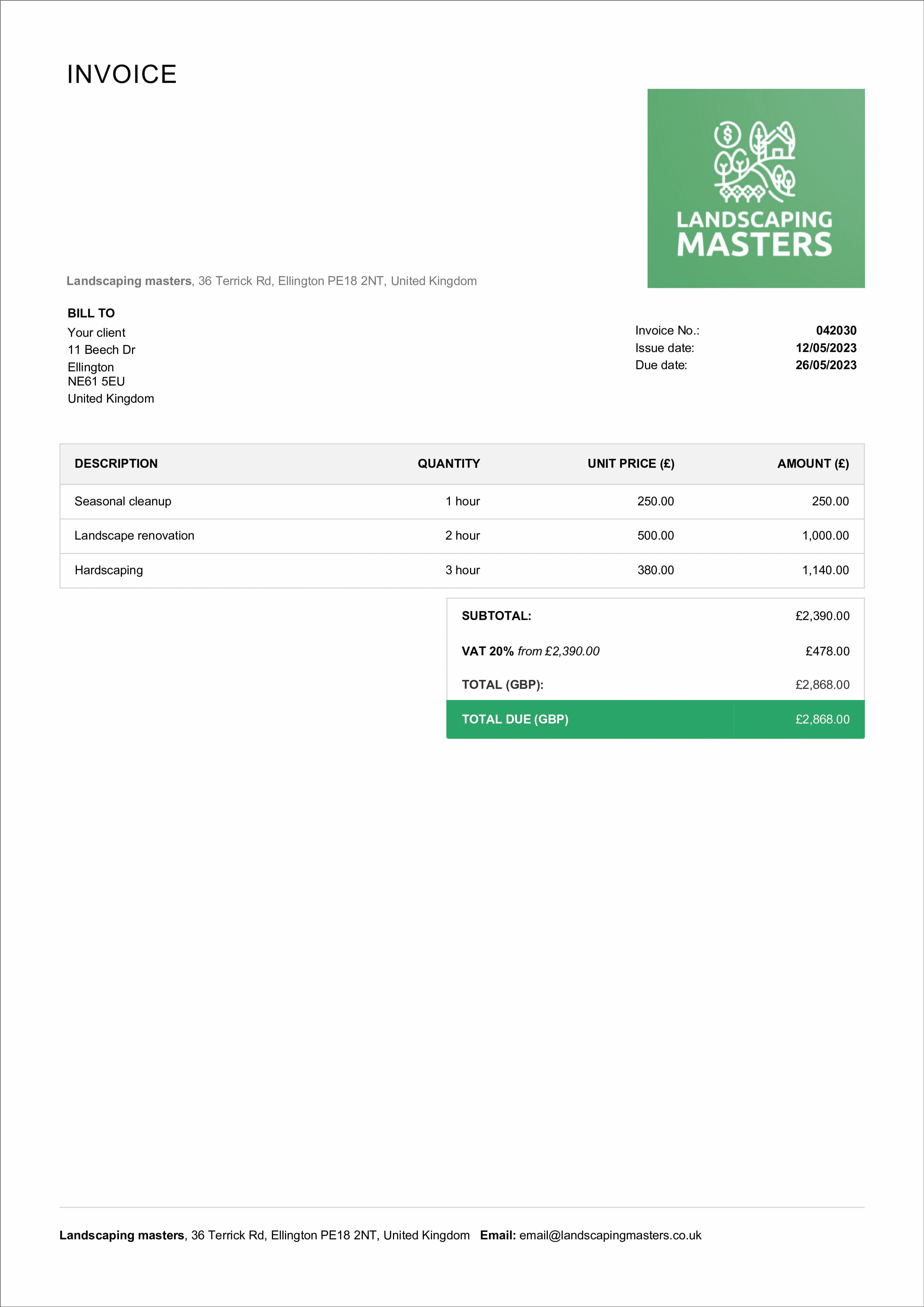Click the BILL TO heading

(x=91, y=313)
